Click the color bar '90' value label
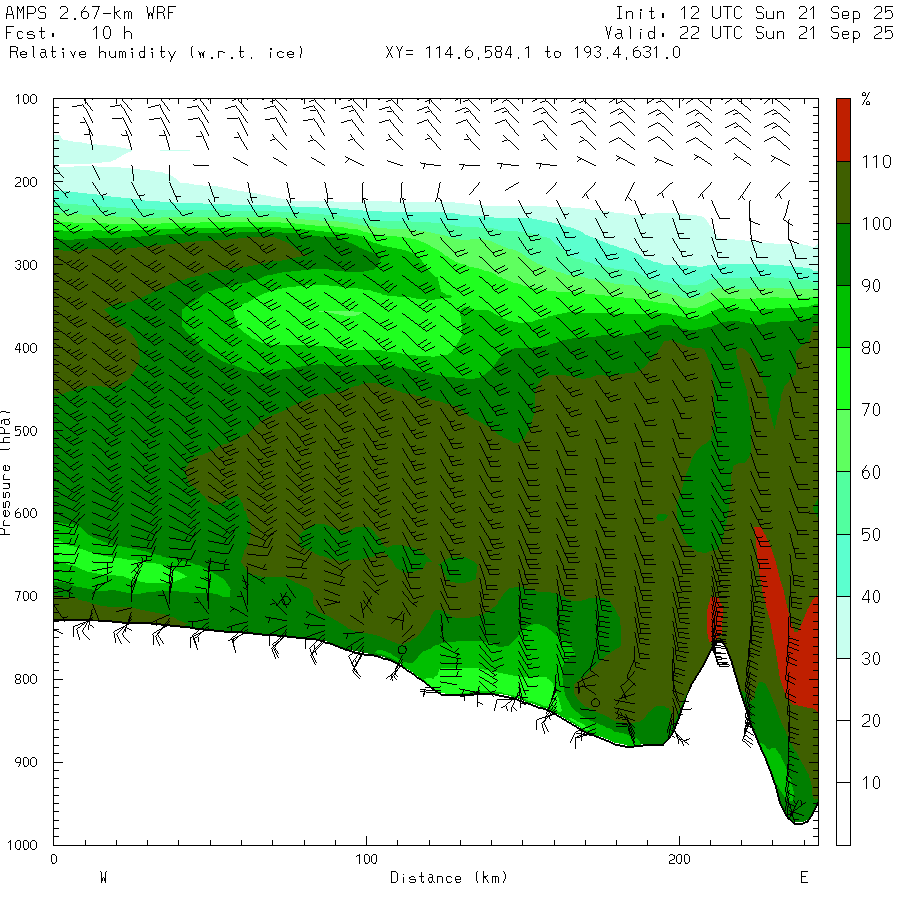Viewport: 900px width, 900px height. click(871, 286)
